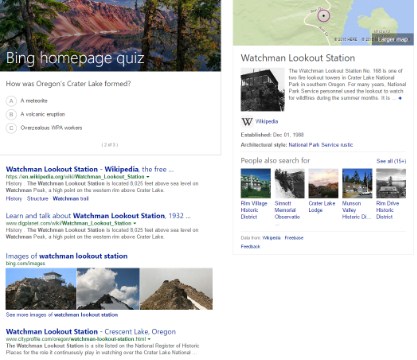Expand the dropdown arrow beside the cityprofile.com URL
This screenshot has height=360, width=417.
[149, 339]
